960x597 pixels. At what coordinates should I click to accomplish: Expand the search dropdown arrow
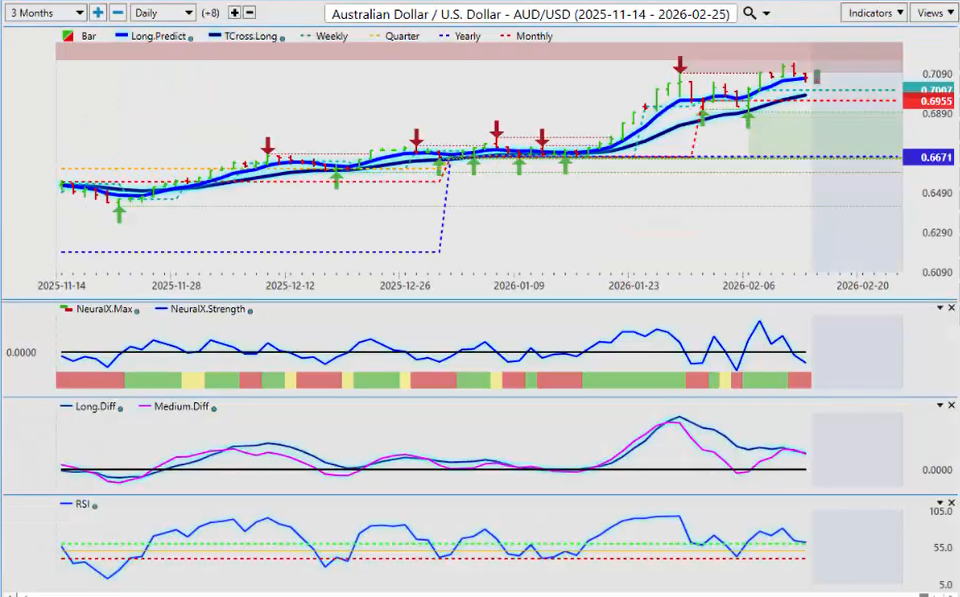[767, 14]
